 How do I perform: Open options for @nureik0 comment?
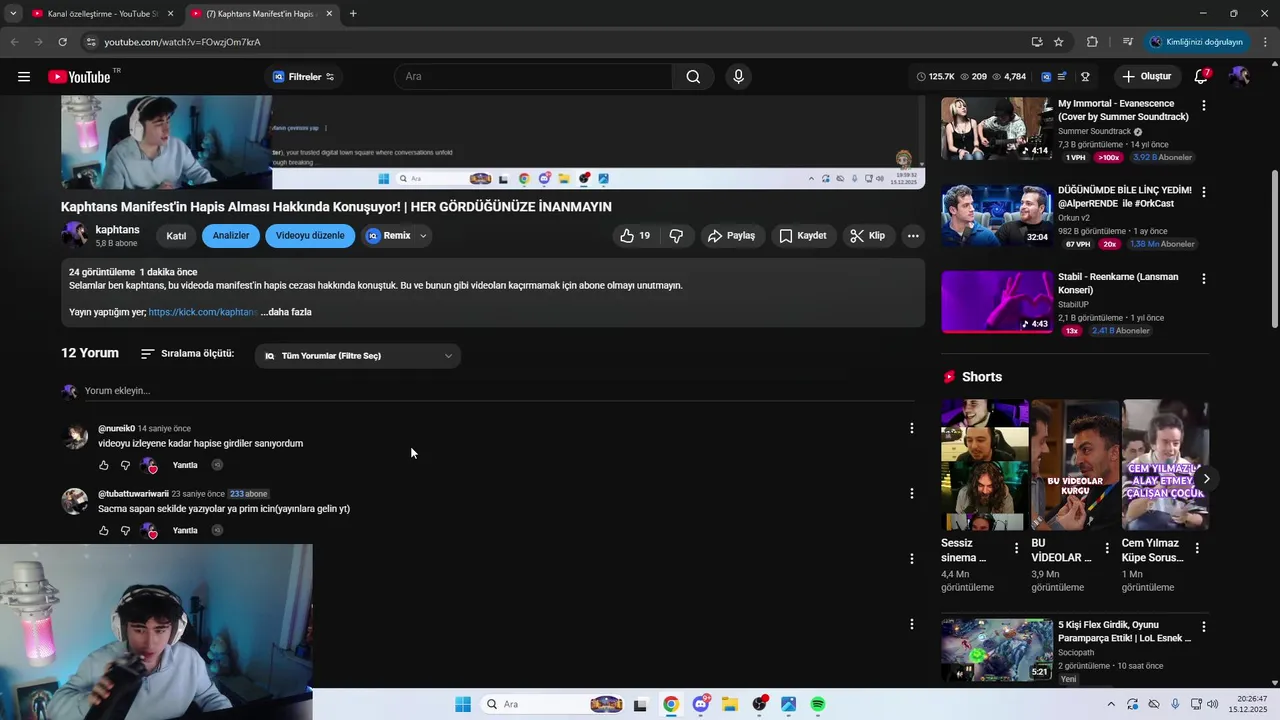(911, 428)
